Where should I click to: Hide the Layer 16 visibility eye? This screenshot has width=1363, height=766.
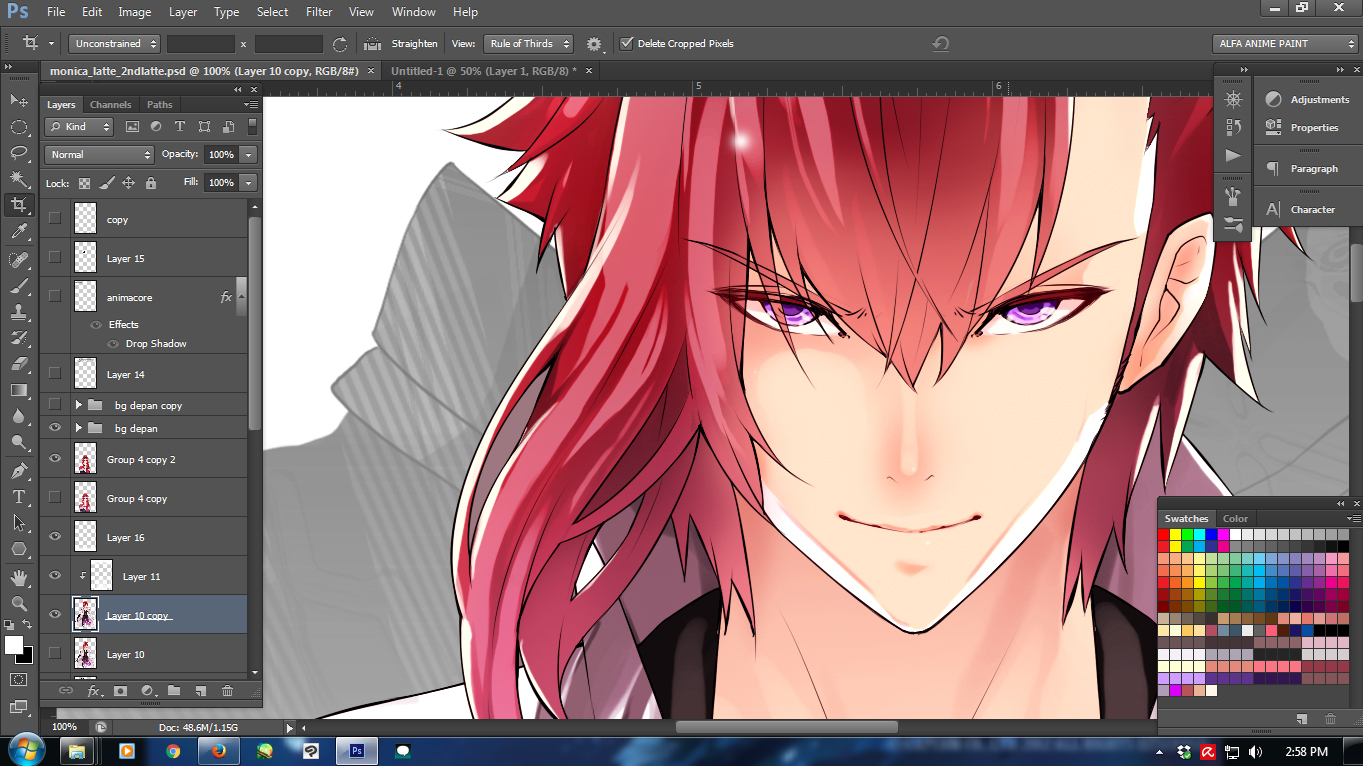coord(55,537)
